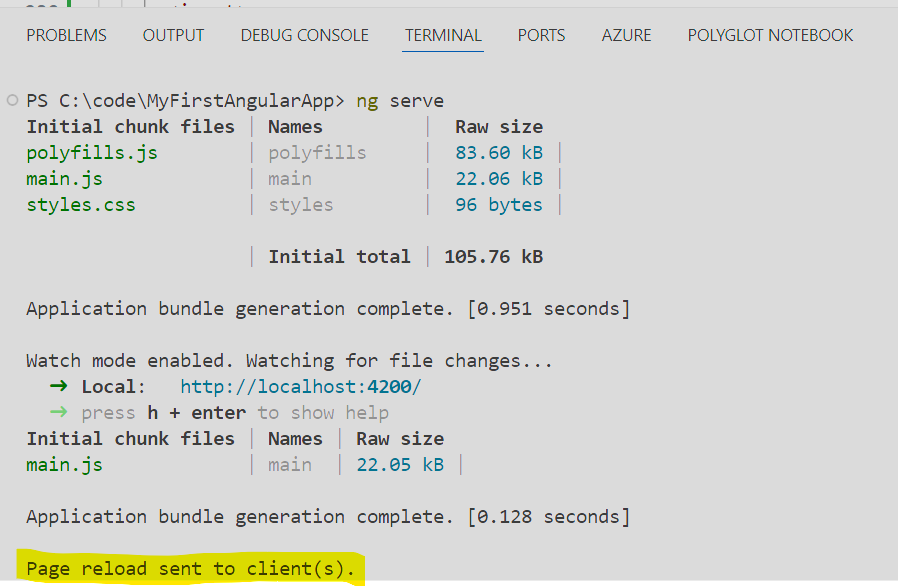Show the PORTS tab

point(541,35)
